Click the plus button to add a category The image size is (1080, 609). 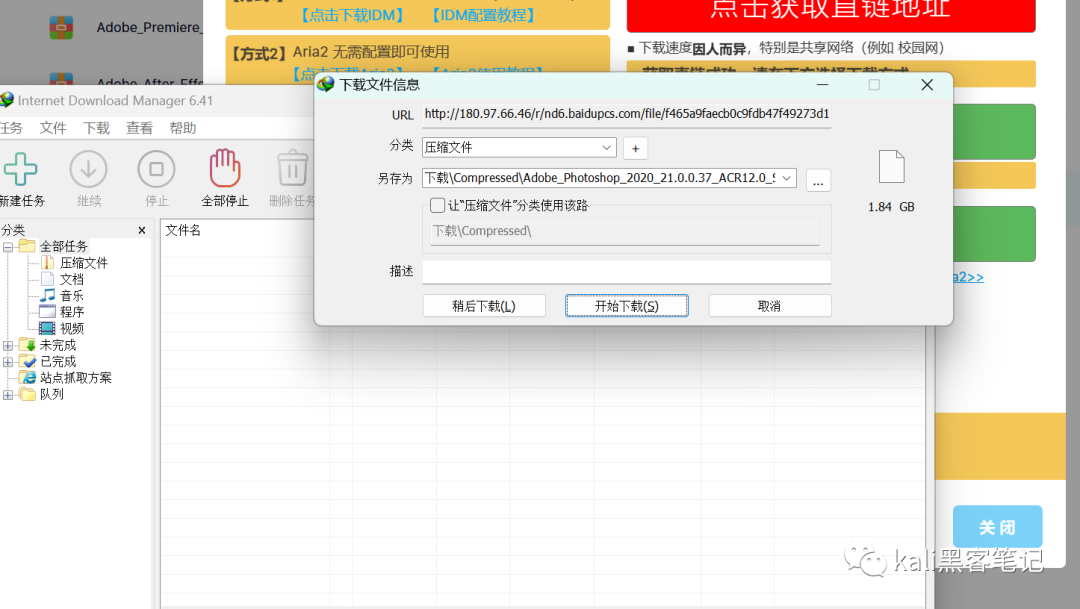pyautogui.click(x=635, y=148)
